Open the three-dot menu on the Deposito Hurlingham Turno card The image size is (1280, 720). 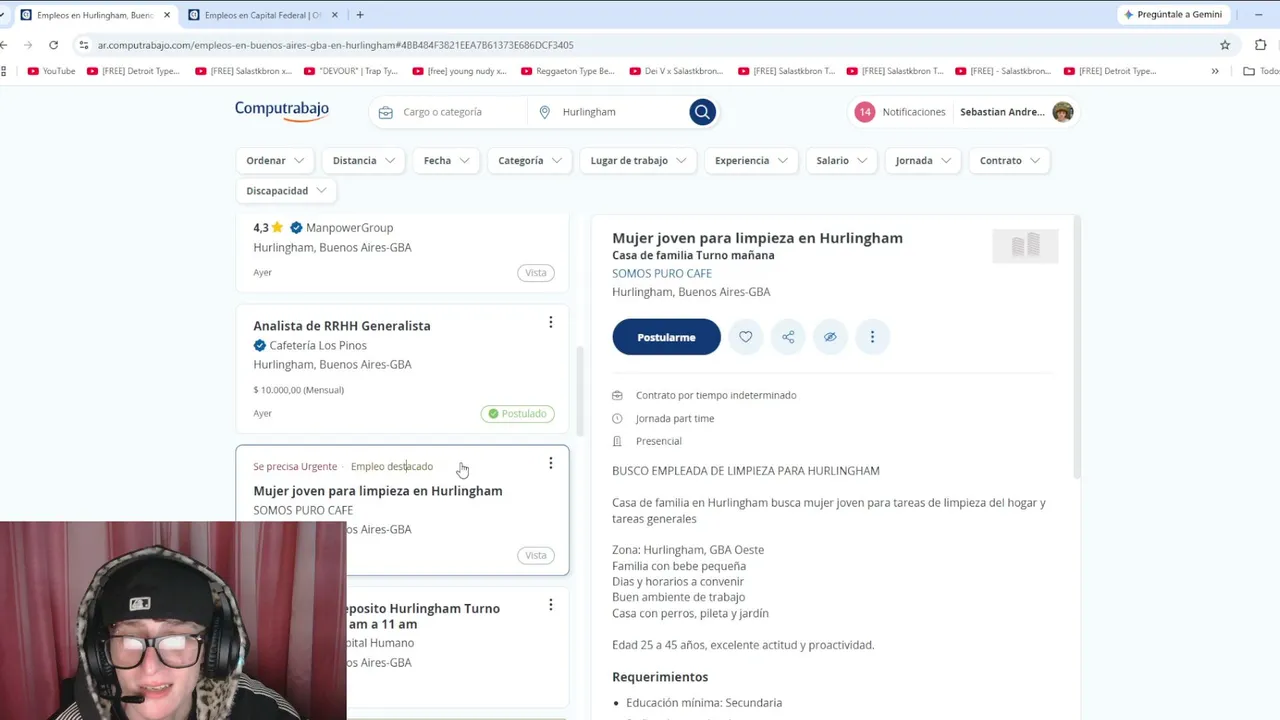pyautogui.click(x=550, y=605)
